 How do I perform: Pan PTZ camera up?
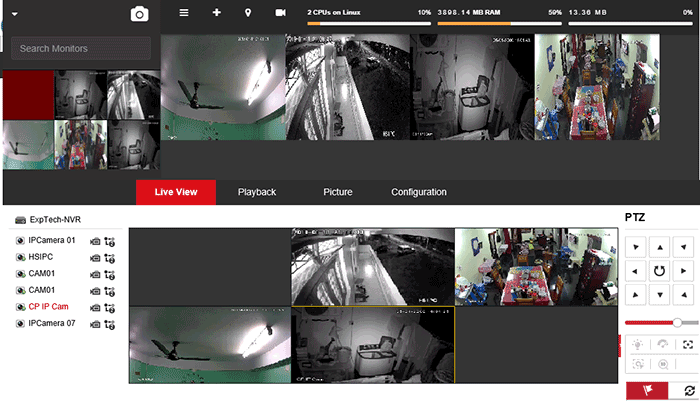tap(660, 247)
